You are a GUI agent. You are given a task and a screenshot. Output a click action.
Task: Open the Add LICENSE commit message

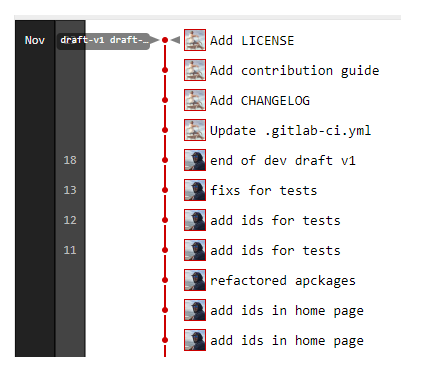click(252, 41)
